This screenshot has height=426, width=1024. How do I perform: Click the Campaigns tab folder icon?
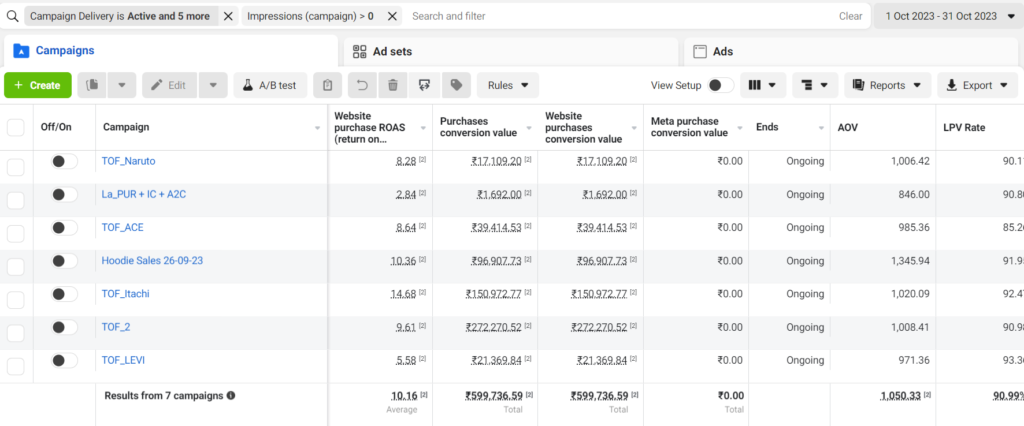pos(21,50)
